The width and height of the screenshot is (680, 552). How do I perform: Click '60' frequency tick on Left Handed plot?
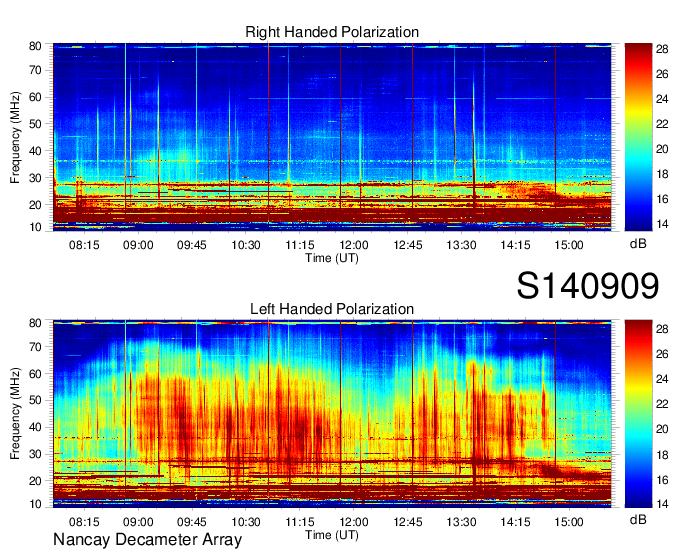(x=35, y=374)
